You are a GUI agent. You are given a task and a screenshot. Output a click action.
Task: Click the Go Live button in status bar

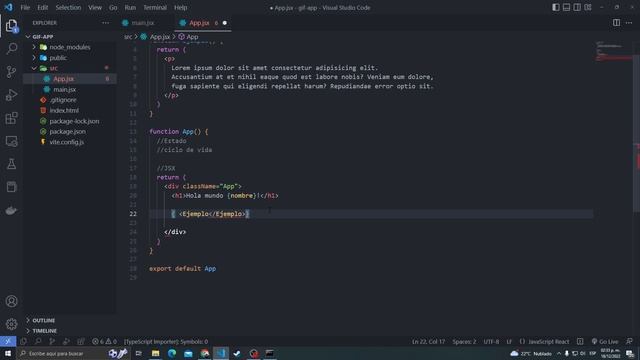(x=605, y=341)
